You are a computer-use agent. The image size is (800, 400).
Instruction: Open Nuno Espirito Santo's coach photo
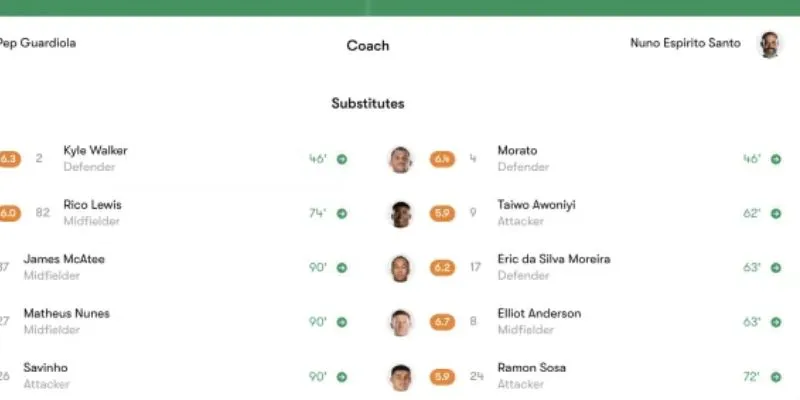(x=769, y=44)
